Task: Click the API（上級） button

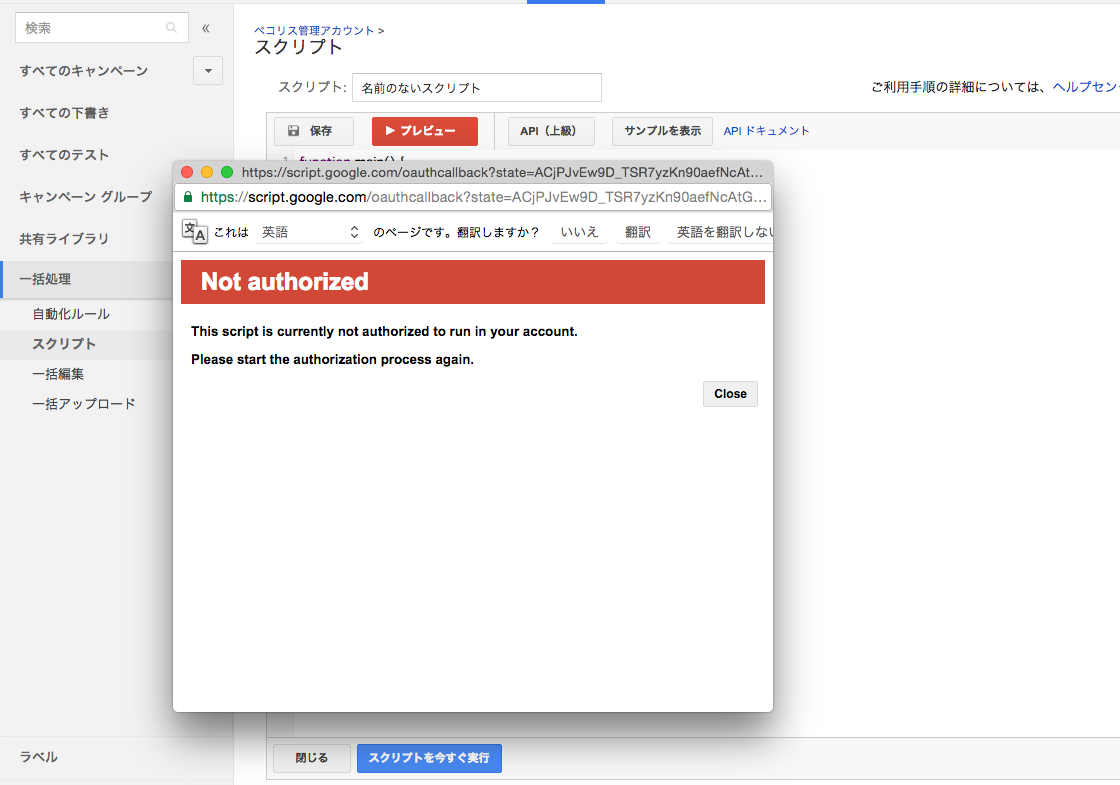Action: [551, 131]
